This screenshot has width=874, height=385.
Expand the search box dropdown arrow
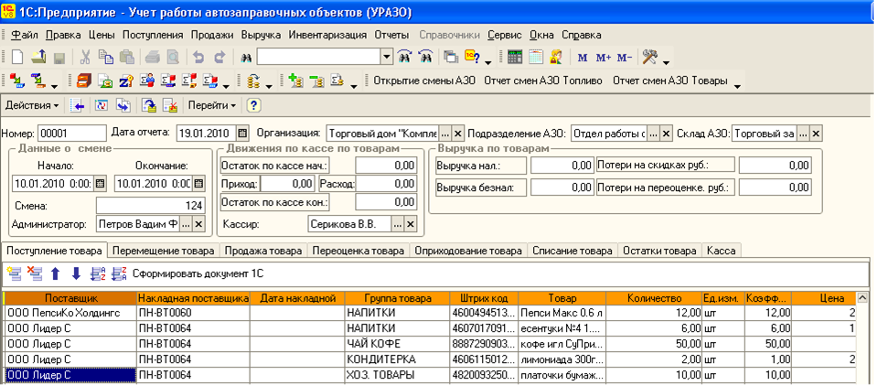click(387, 56)
